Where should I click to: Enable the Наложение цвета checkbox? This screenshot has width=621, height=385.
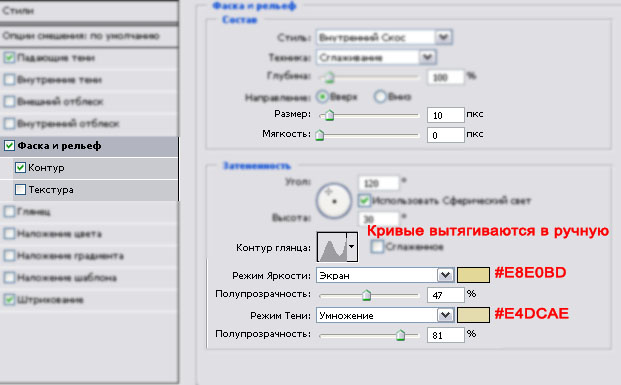click(9, 234)
